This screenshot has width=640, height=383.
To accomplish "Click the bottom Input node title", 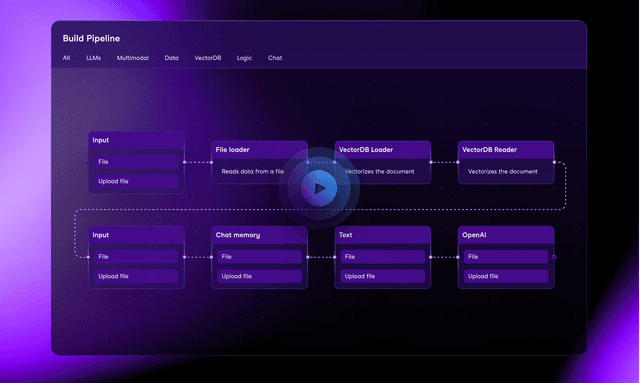I will click(100, 235).
